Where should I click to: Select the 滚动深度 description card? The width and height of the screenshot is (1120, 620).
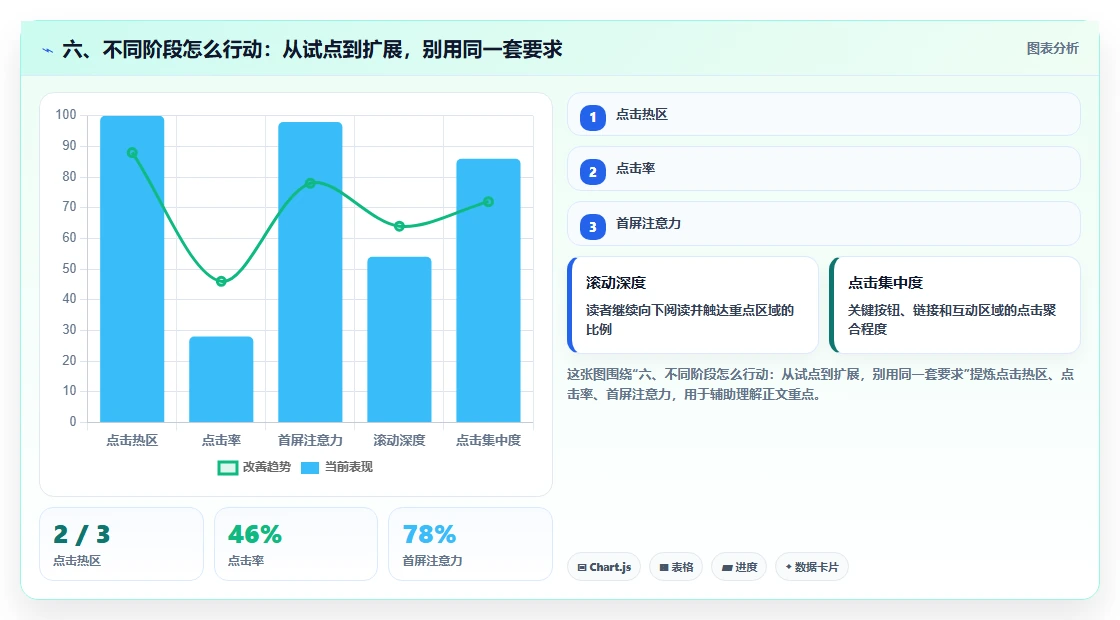[x=693, y=305]
